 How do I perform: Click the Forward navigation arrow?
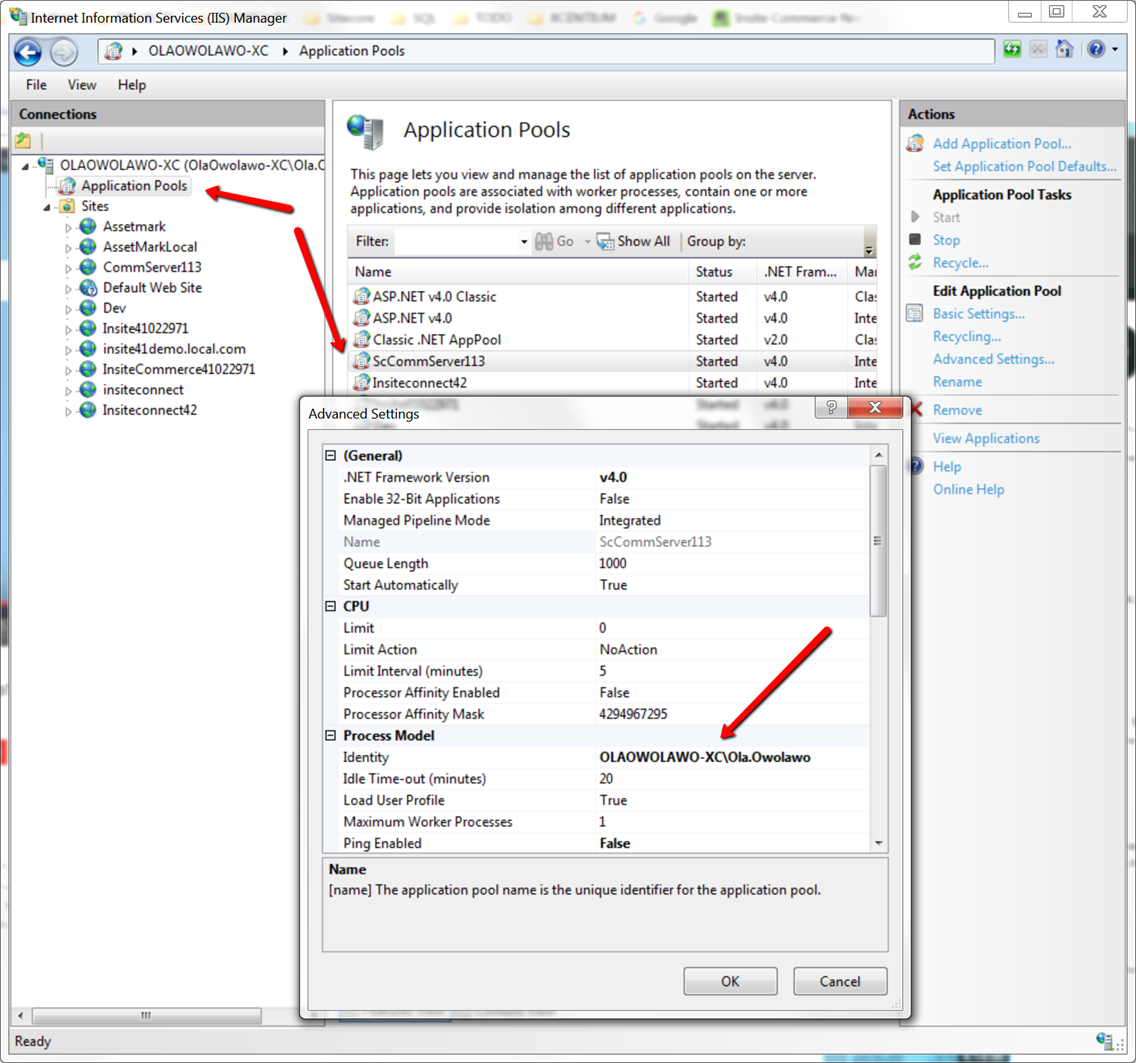tap(64, 51)
